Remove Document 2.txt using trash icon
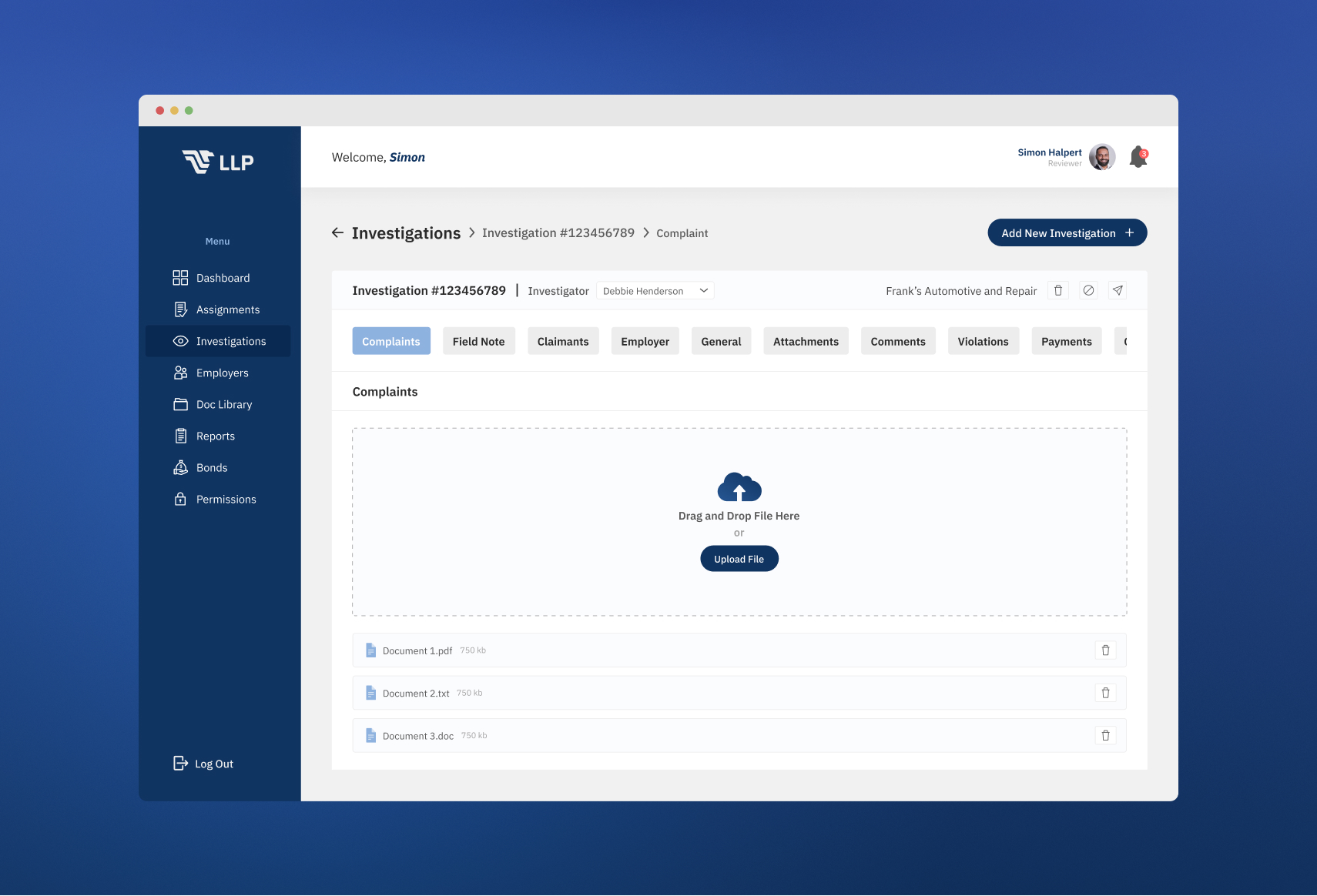Screen dimensions: 1317x896 [x=1105, y=693]
